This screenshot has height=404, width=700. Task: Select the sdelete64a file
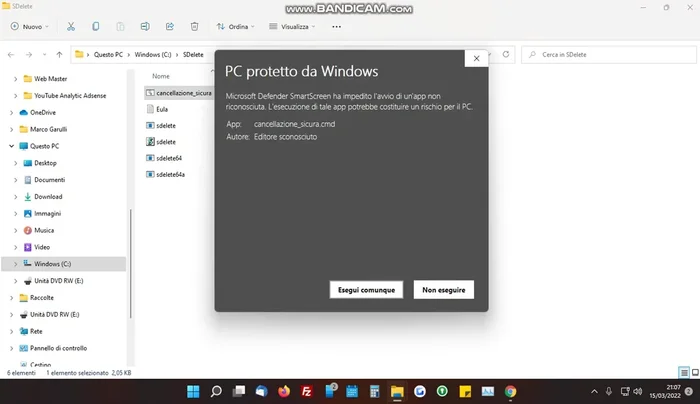click(x=166, y=175)
